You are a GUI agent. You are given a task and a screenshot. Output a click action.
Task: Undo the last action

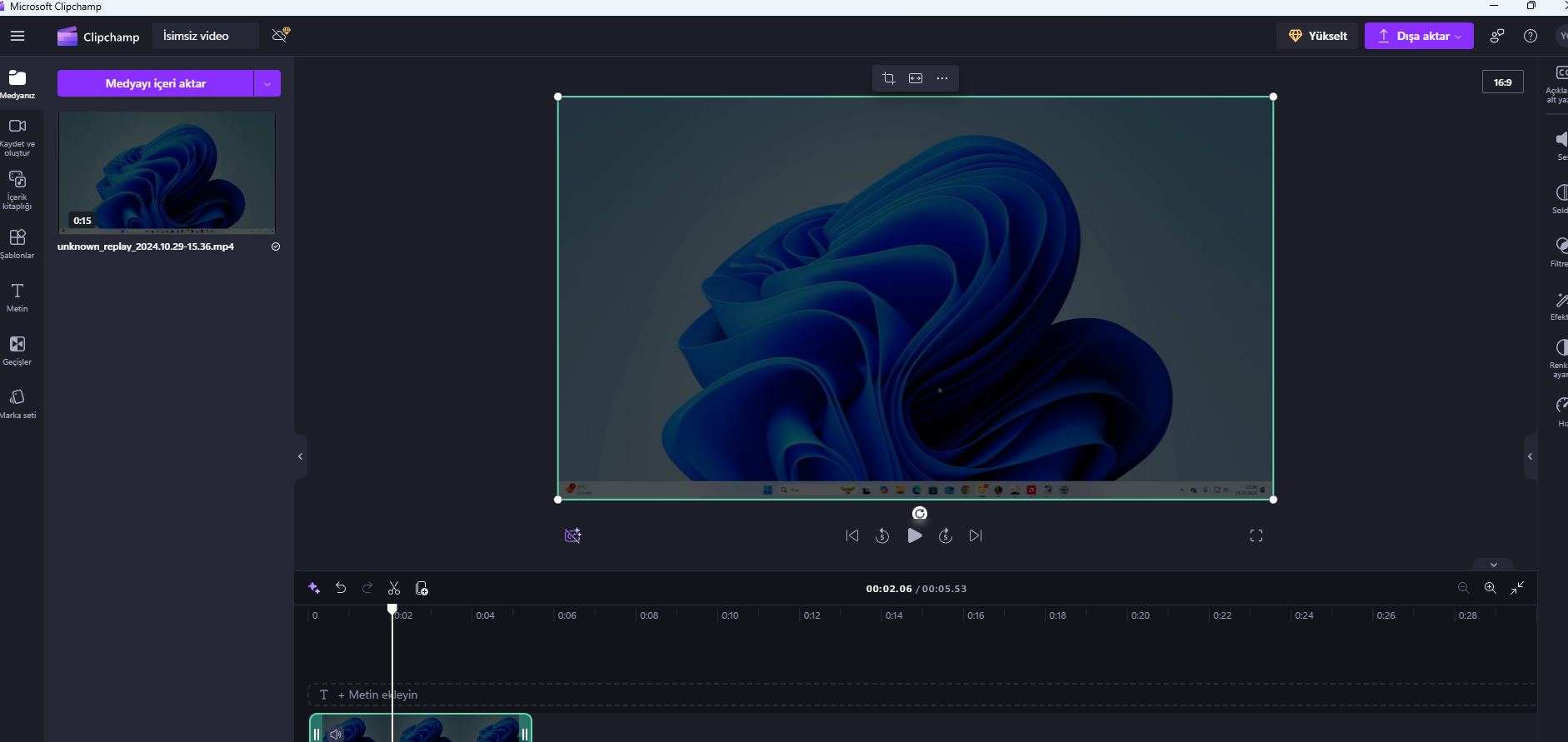pos(341,588)
